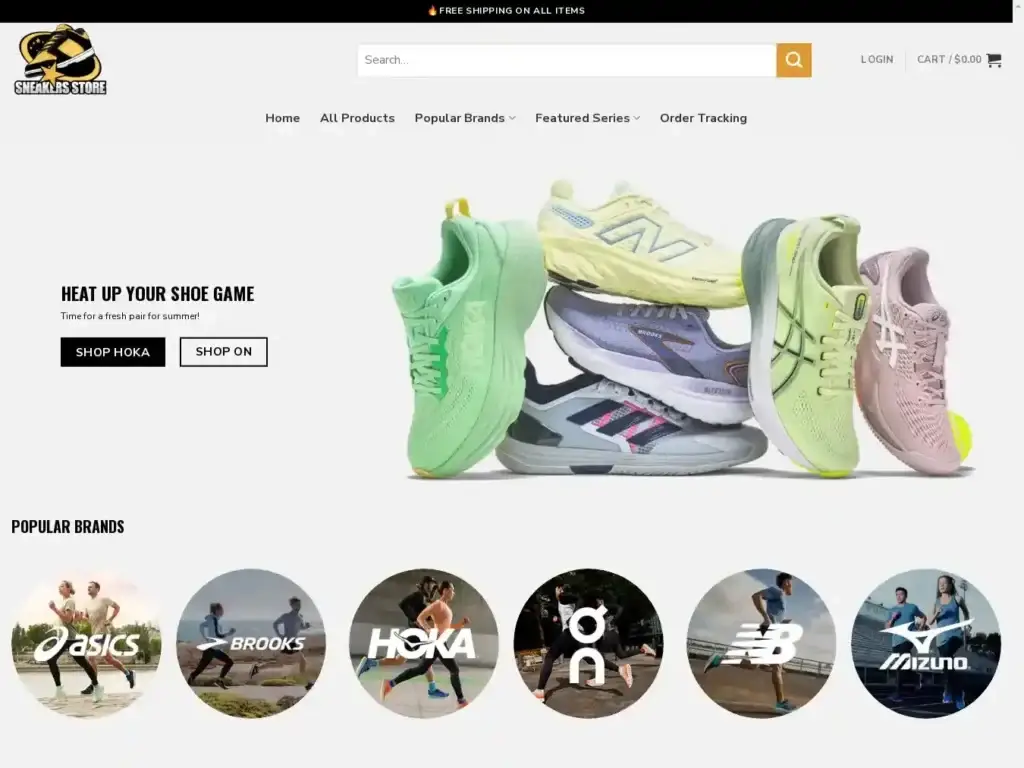
Task: Go to the Home menu item
Action: [282, 118]
